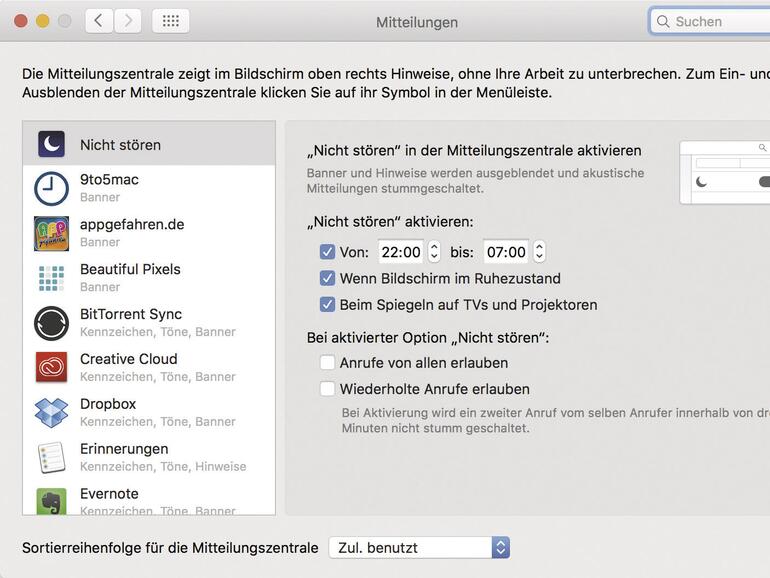Click the BitTorrent Sync icon

(51, 323)
